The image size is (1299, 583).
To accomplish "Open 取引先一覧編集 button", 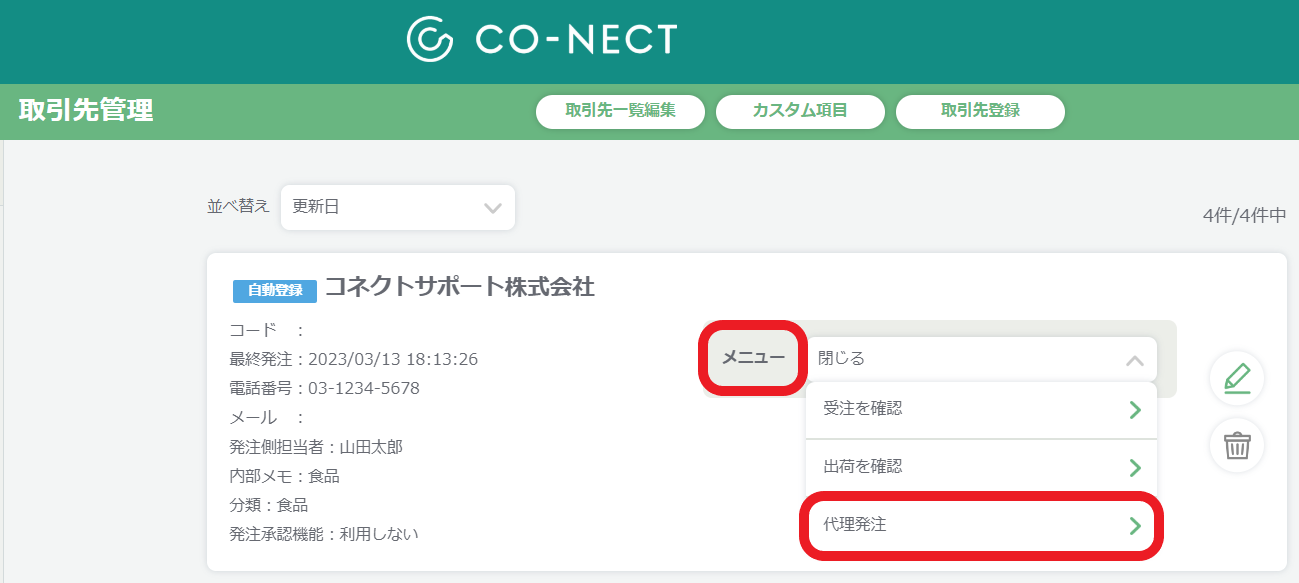I will pyautogui.click(x=620, y=111).
